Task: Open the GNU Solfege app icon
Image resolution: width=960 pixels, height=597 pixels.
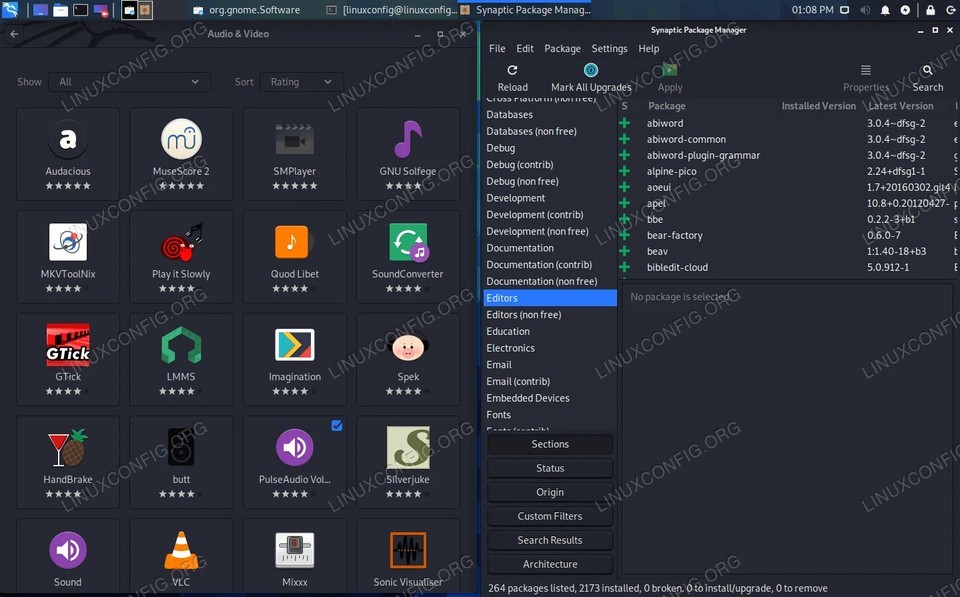Action: click(408, 140)
